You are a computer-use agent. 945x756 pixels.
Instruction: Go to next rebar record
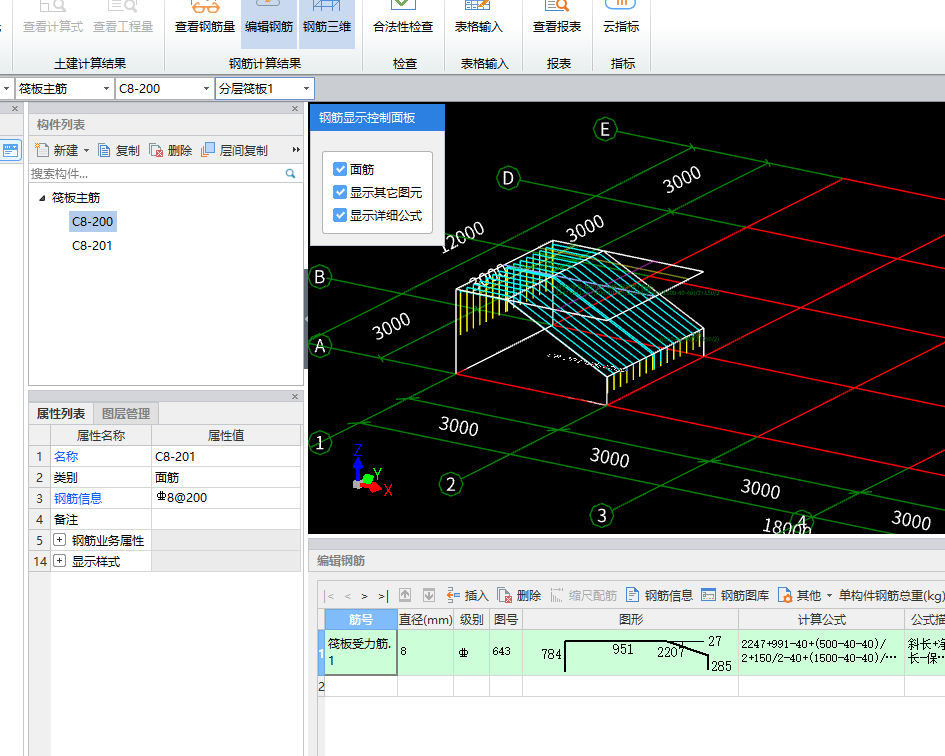coord(365,596)
